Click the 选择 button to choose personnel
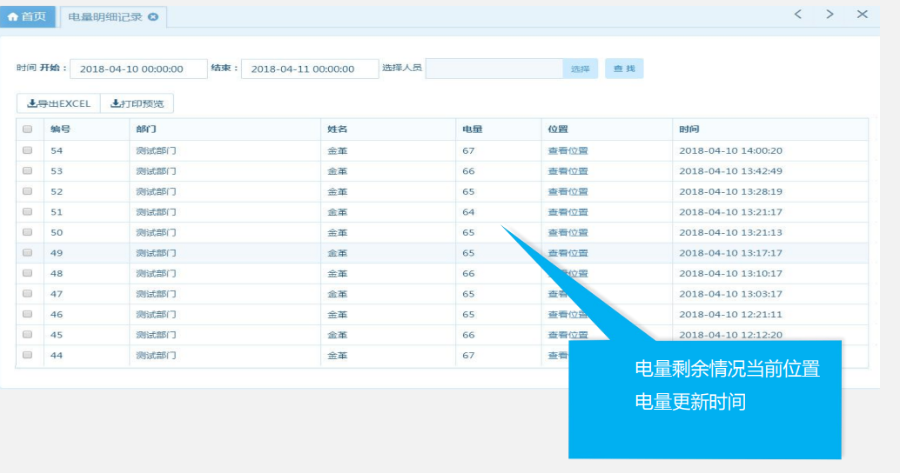 tap(580, 69)
